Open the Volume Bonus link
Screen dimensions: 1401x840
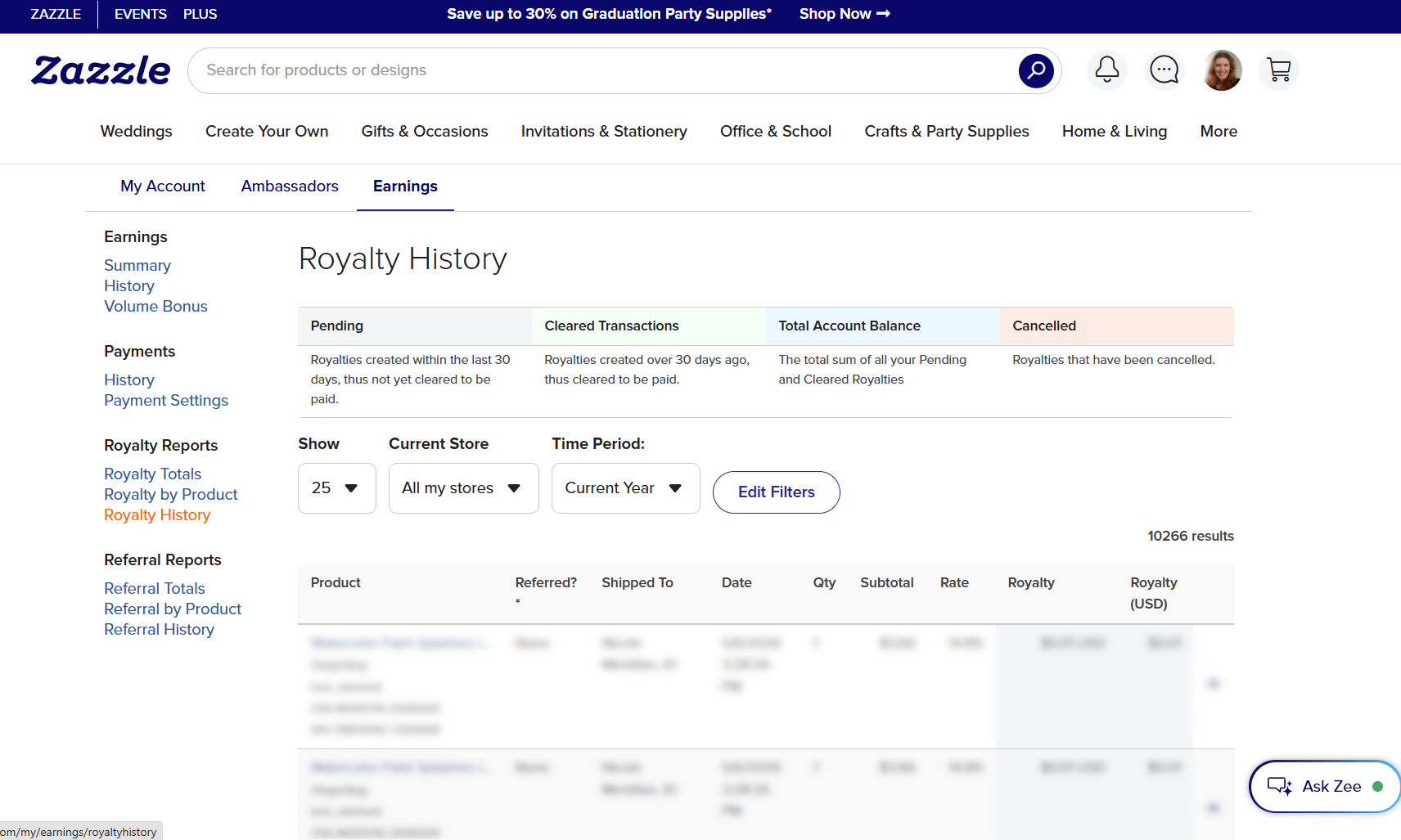pyautogui.click(x=155, y=307)
